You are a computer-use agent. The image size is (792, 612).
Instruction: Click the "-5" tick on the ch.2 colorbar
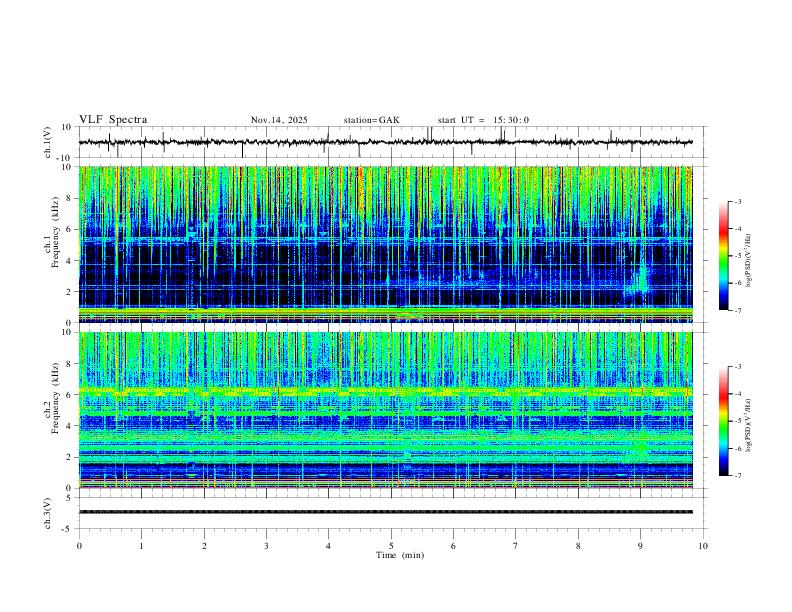[x=737, y=421]
